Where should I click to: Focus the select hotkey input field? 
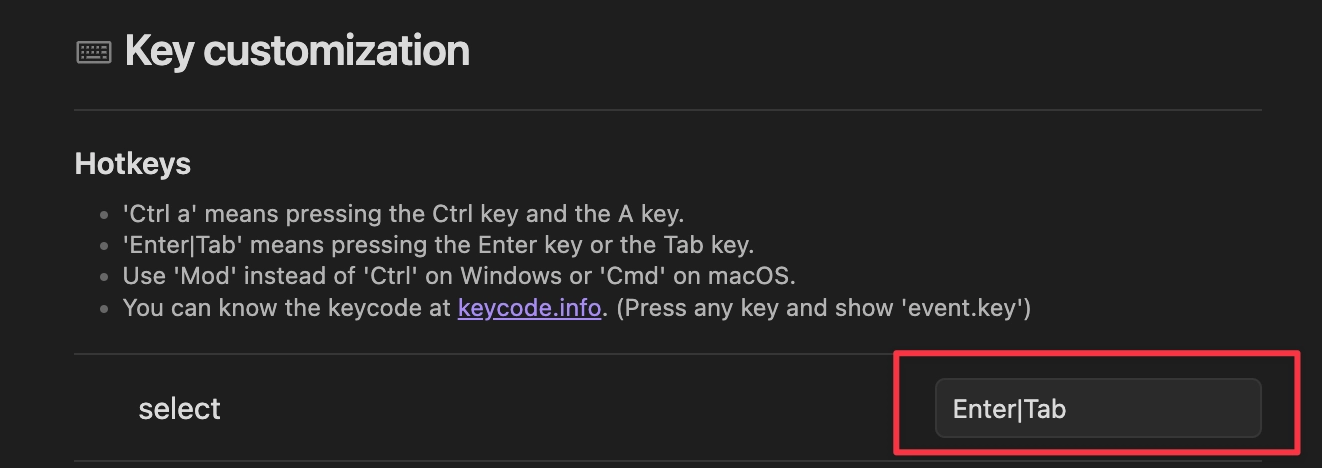click(1097, 408)
